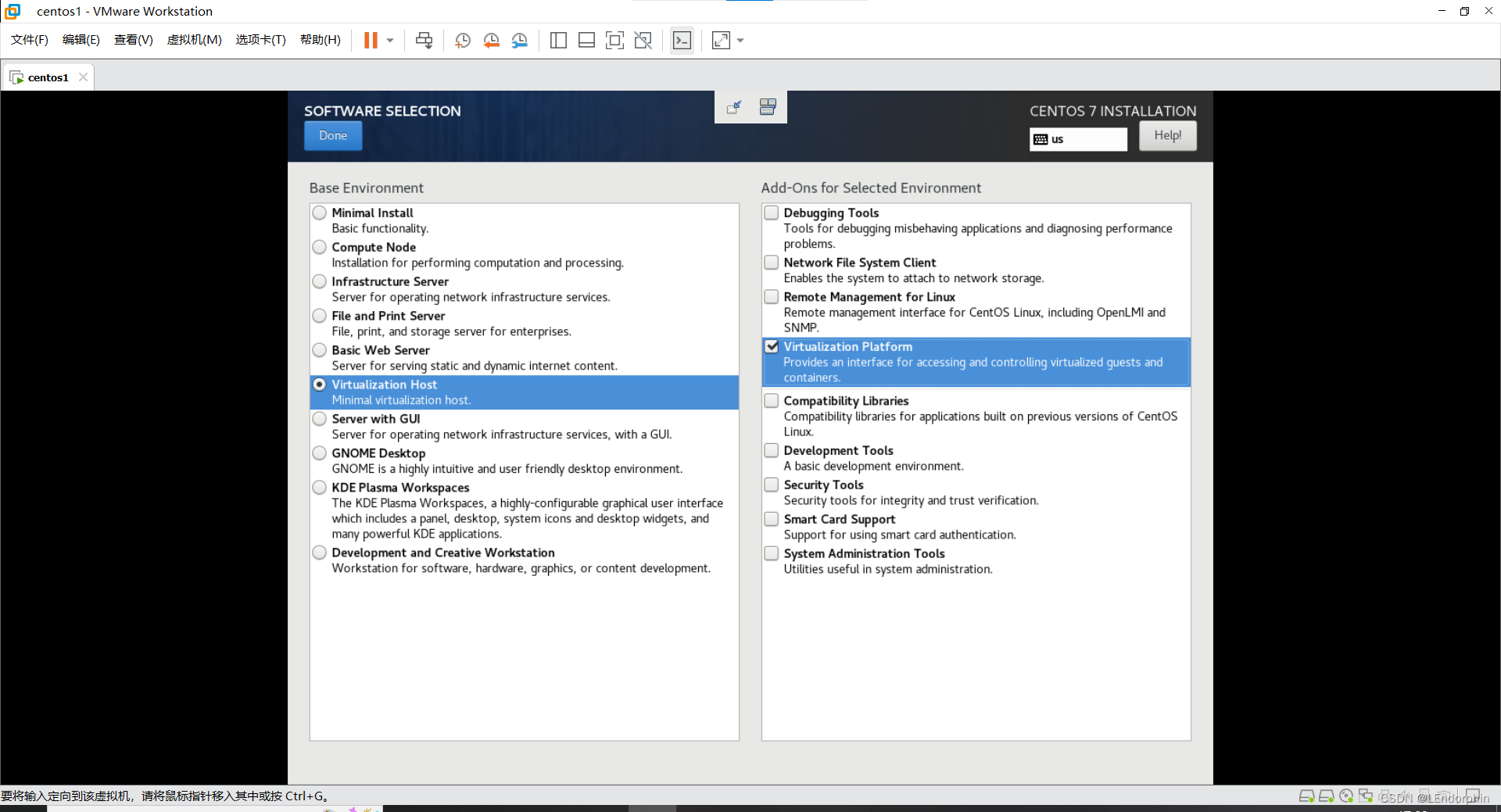The image size is (1501, 812).
Task: Select the centos1 tab
Action: [x=48, y=77]
